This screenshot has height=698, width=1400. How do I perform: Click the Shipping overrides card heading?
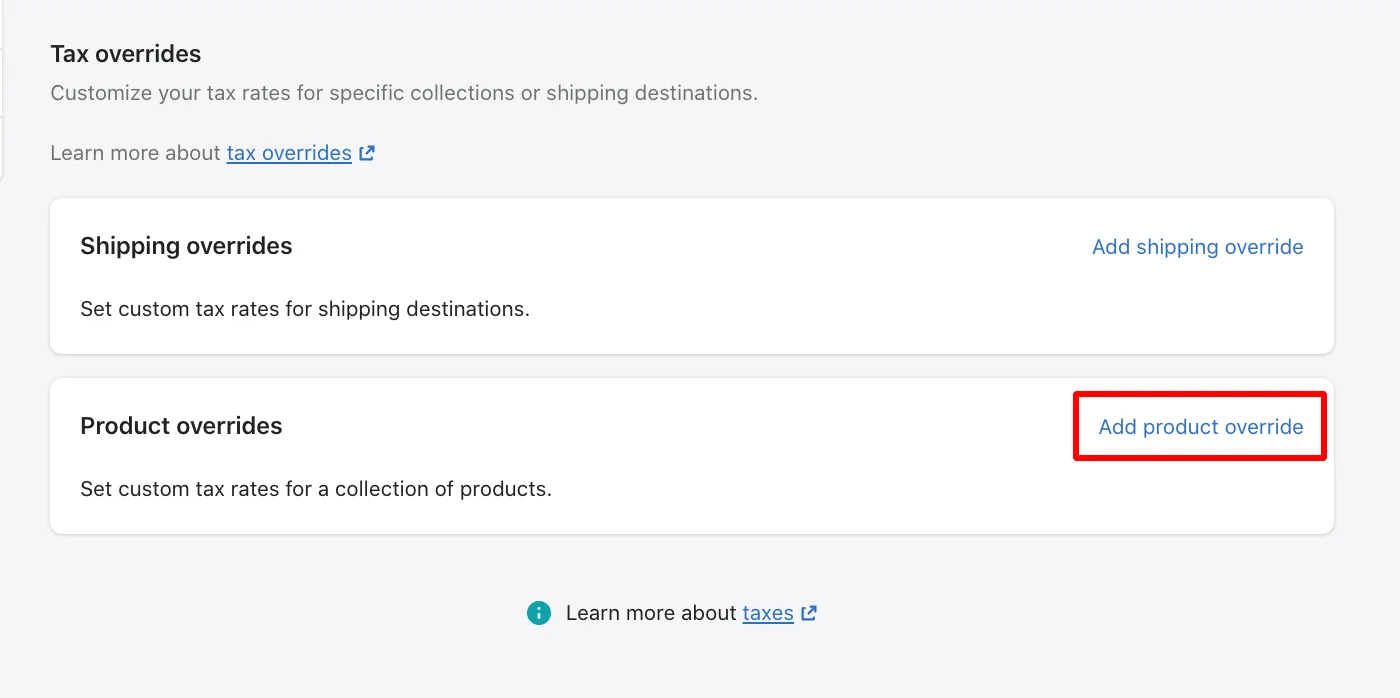pyautogui.click(x=186, y=246)
